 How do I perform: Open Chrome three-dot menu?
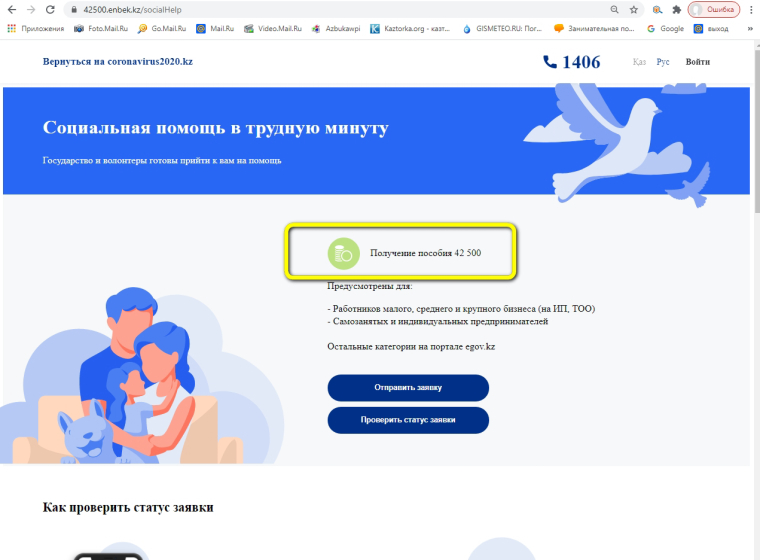tap(751, 10)
